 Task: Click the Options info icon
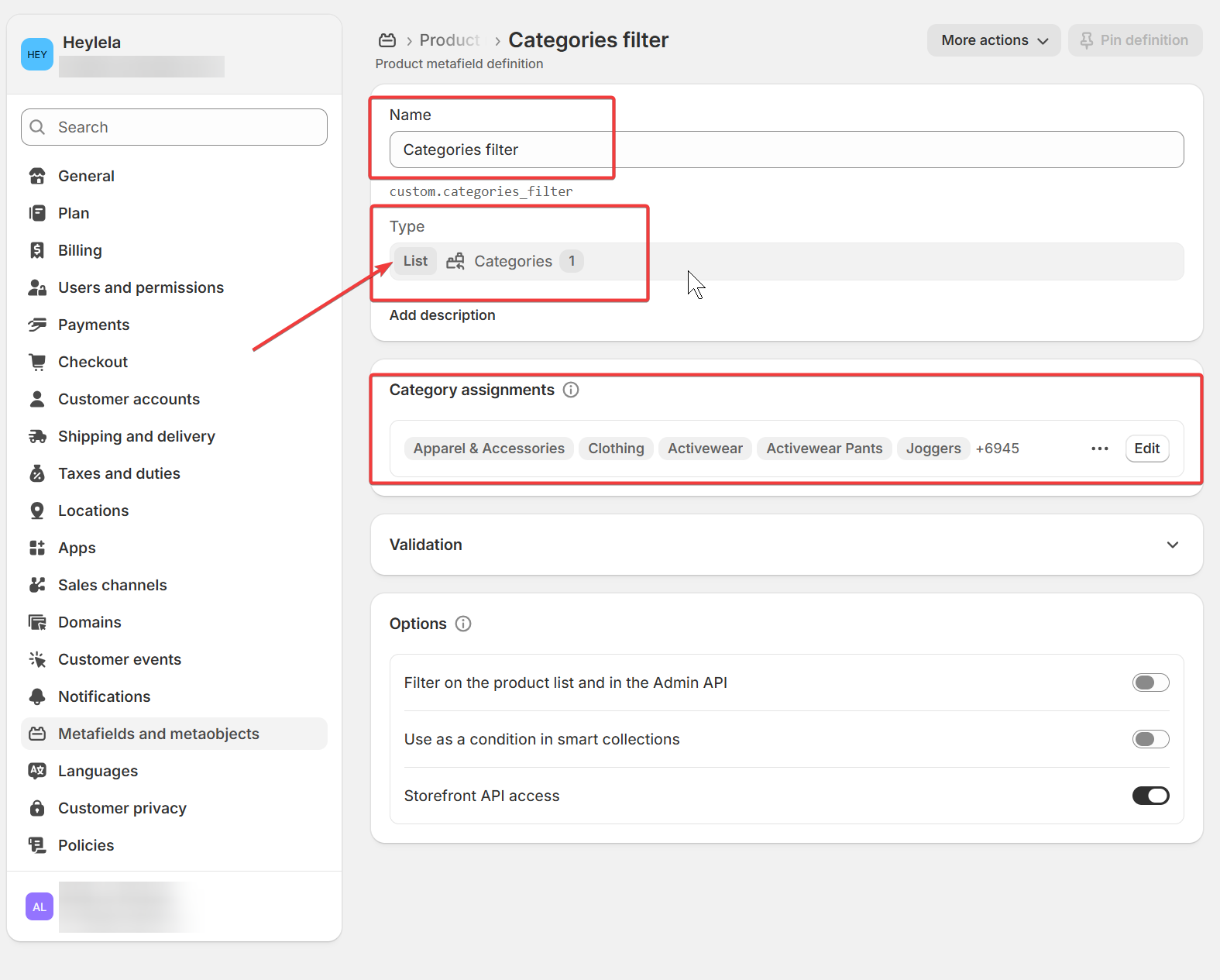[463, 624]
